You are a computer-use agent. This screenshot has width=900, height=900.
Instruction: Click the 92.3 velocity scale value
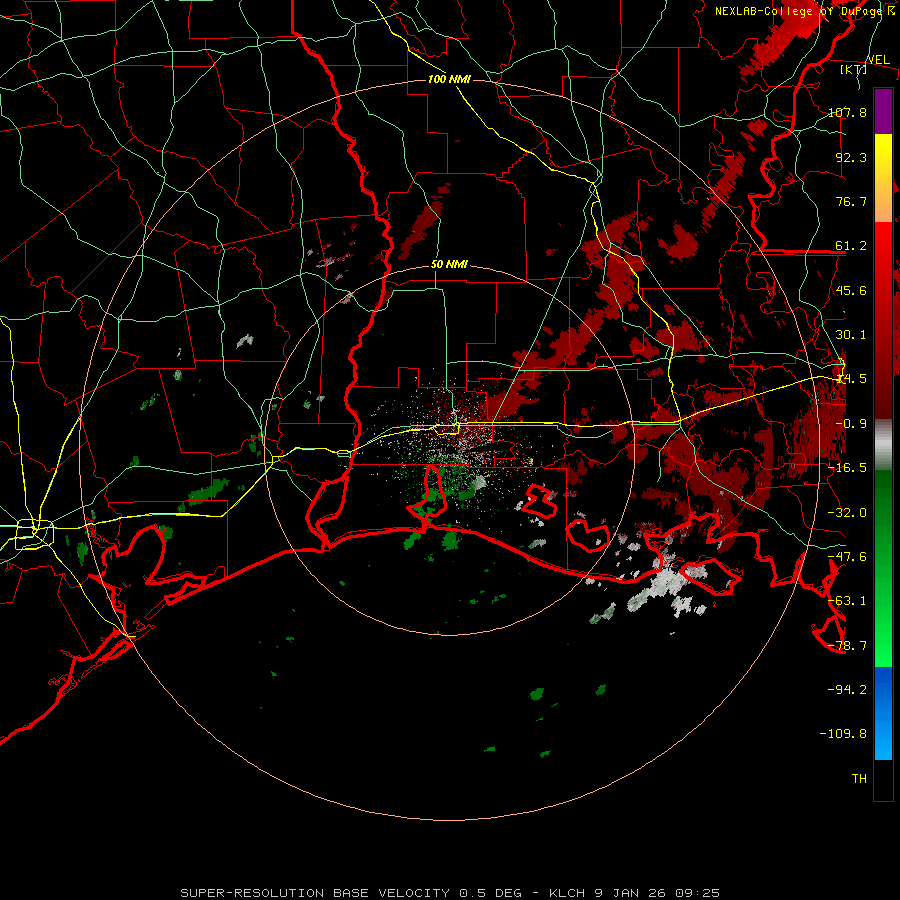click(851, 157)
